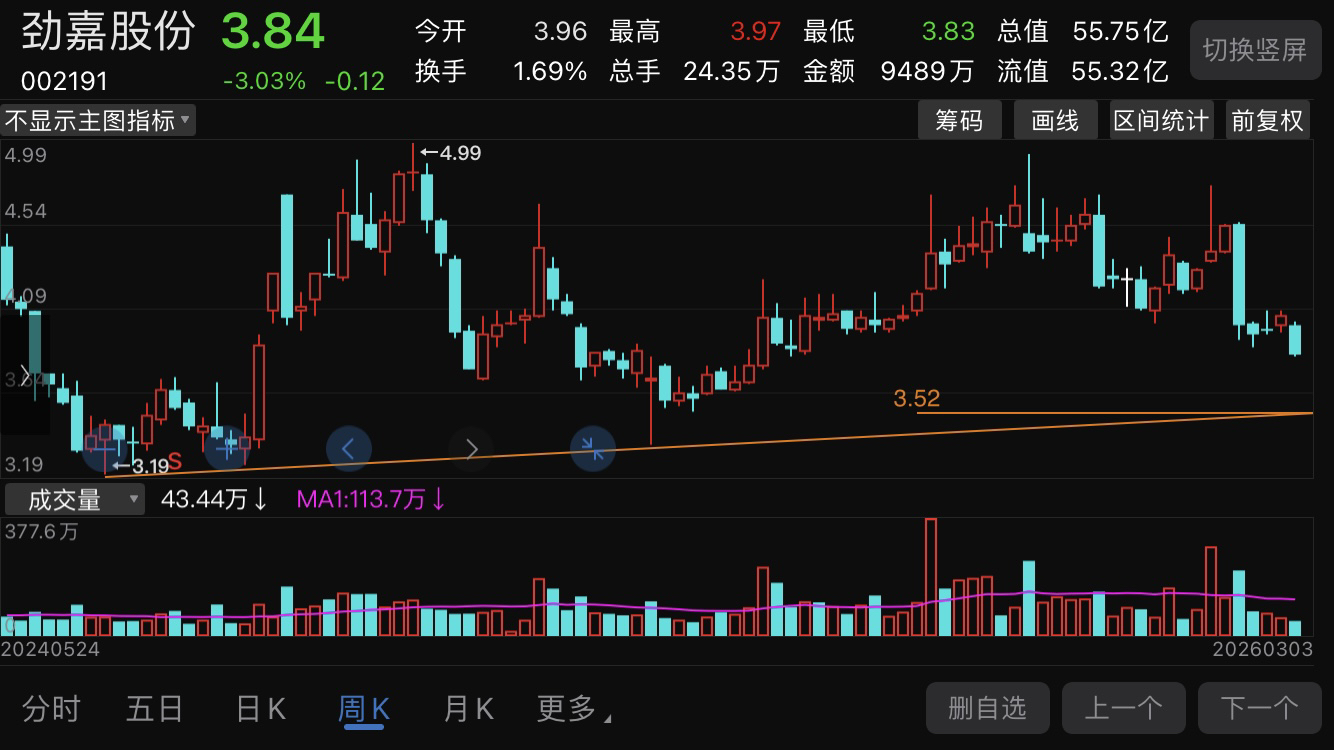Open the 成交量 sub-indicator dropdown

pyautogui.click(x=74, y=499)
